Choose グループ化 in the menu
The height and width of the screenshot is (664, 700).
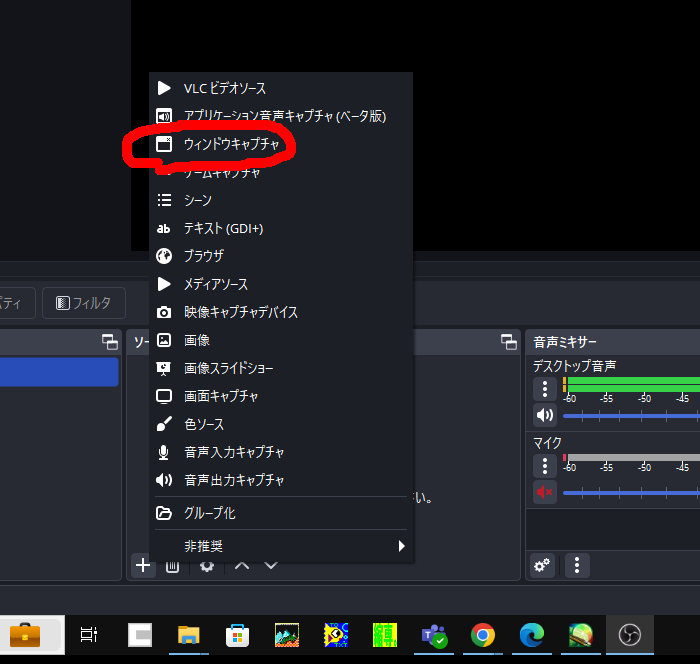(209, 513)
